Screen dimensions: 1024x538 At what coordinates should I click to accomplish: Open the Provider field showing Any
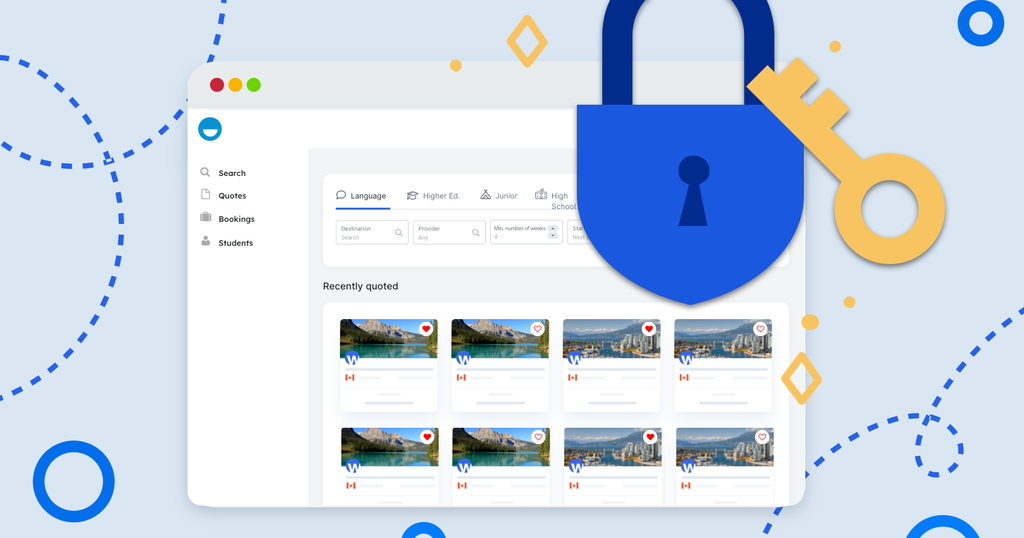(x=449, y=232)
